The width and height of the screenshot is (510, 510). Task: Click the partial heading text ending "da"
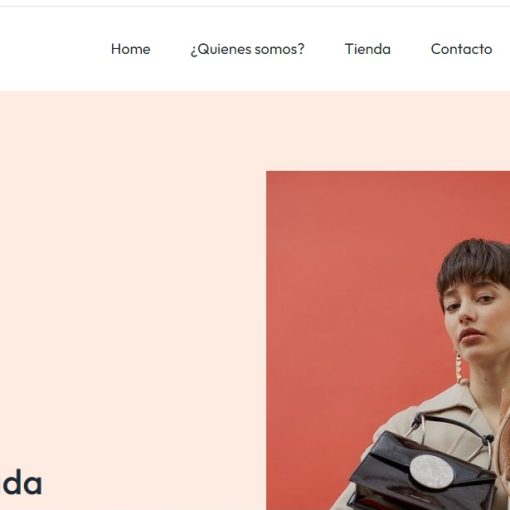(x=21, y=484)
